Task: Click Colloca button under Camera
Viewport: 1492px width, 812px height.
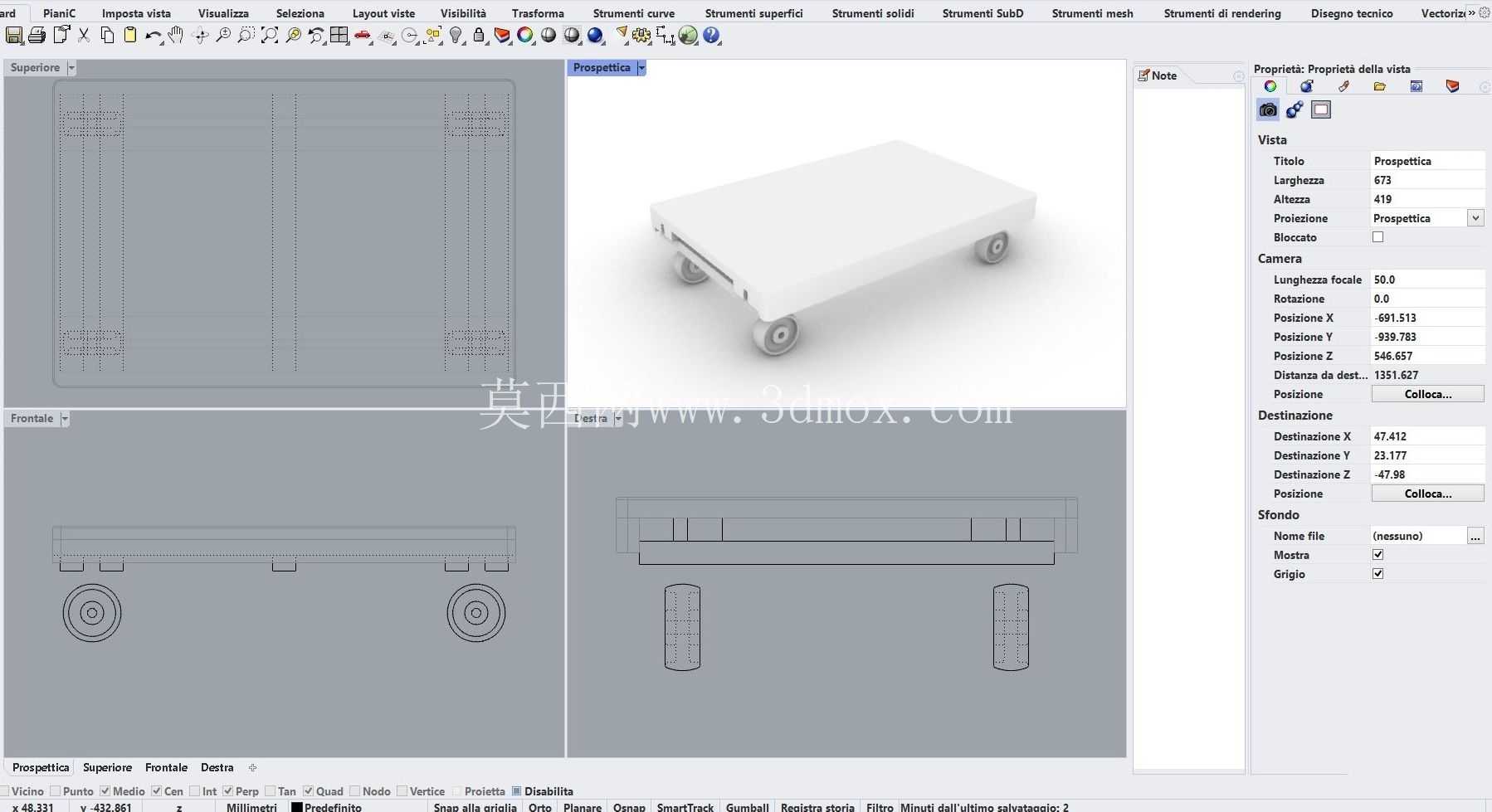Action: (x=1427, y=394)
